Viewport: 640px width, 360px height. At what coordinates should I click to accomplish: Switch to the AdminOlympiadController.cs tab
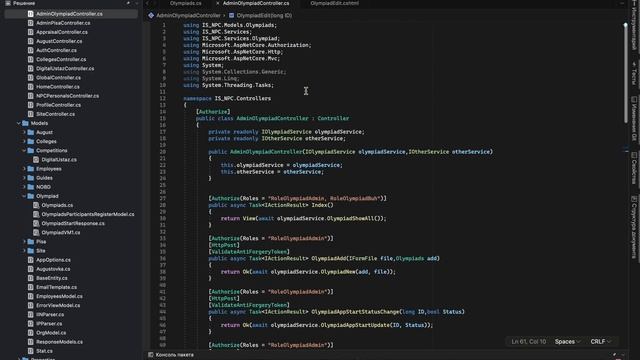tap(256, 3)
